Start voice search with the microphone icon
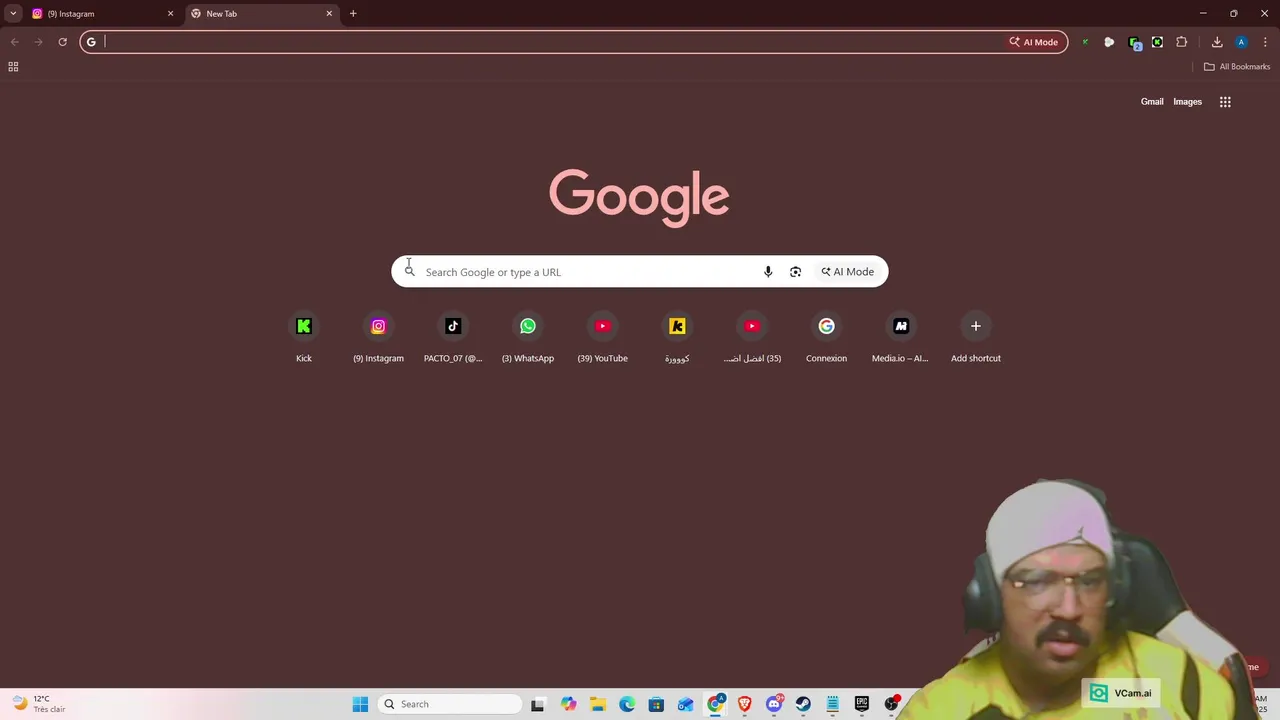The image size is (1280, 720). click(768, 272)
